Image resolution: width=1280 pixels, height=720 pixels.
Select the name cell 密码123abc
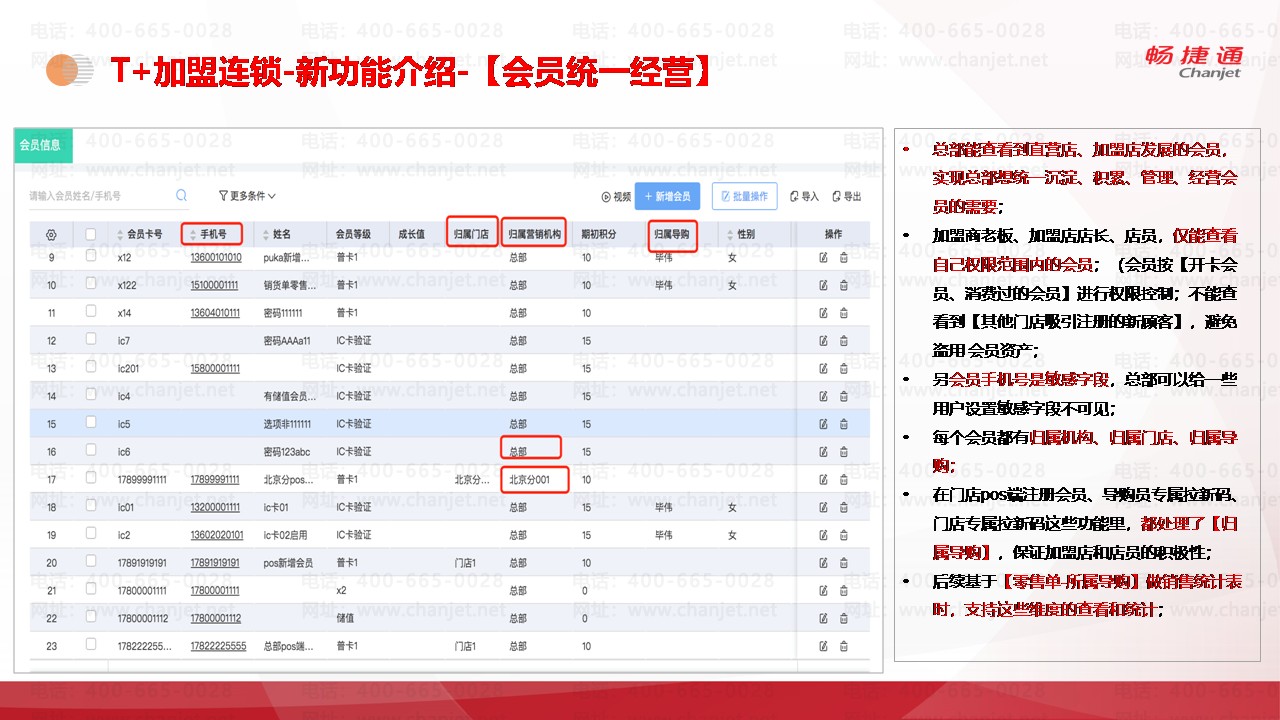(x=287, y=452)
